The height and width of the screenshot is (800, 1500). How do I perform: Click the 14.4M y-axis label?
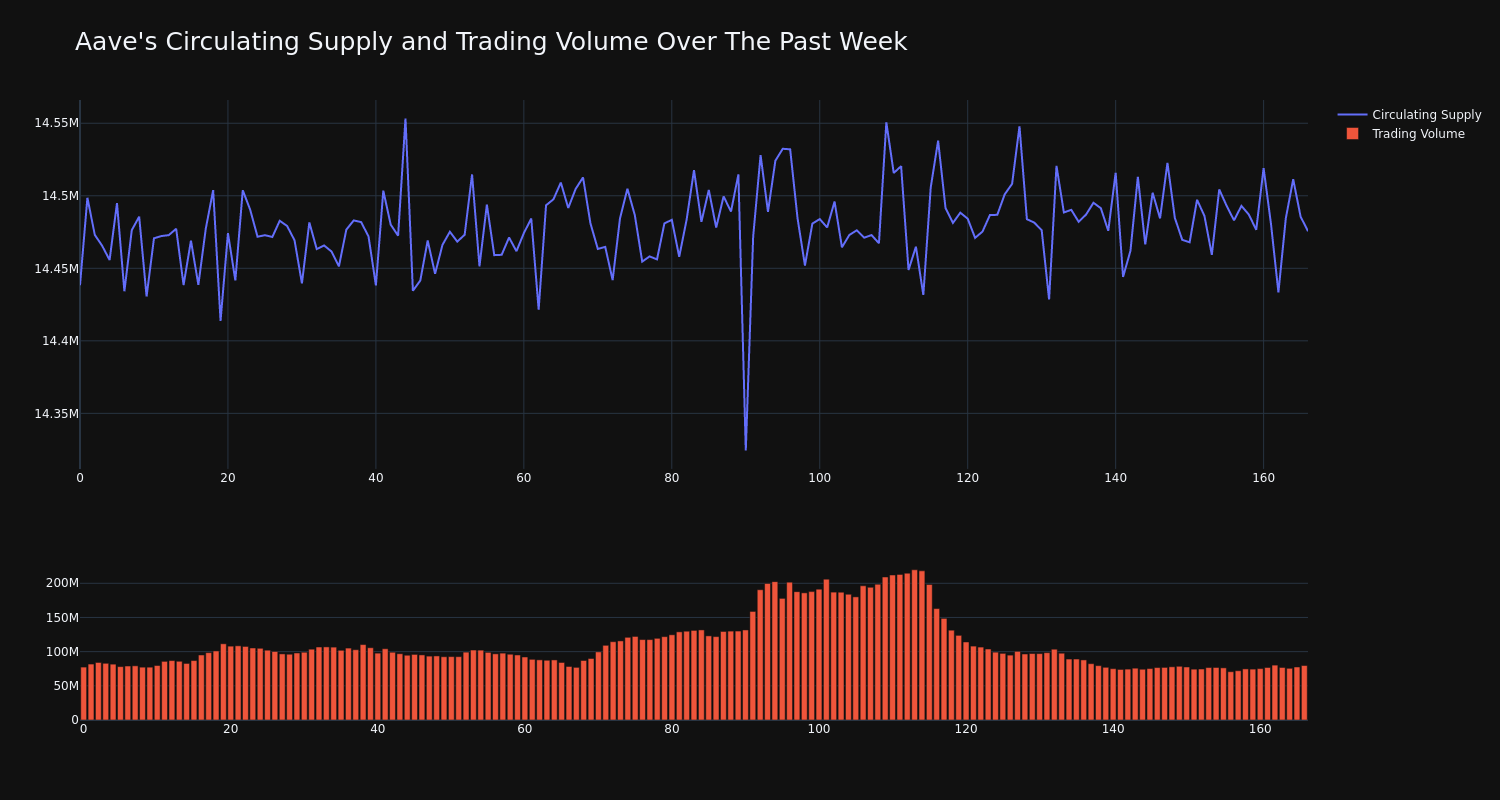[60, 341]
